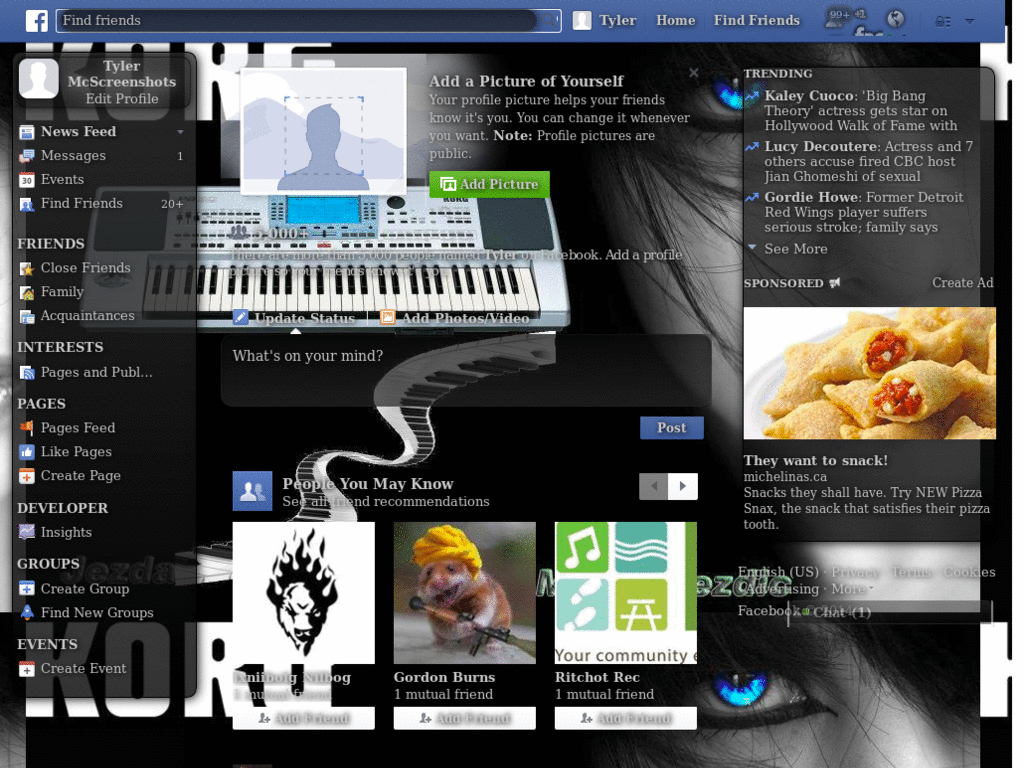The height and width of the screenshot is (768, 1024).
Task: Click the Events calendar icon
Action: click(27, 180)
